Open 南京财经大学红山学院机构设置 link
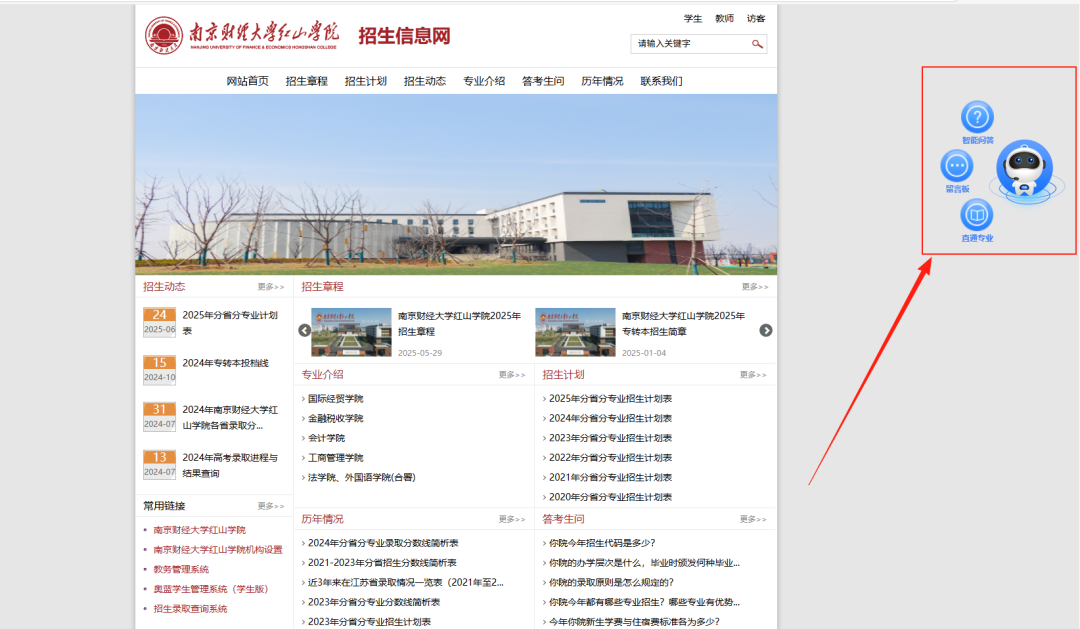Viewport: 1080px width, 629px height. pyautogui.click(x=218, y=550)
